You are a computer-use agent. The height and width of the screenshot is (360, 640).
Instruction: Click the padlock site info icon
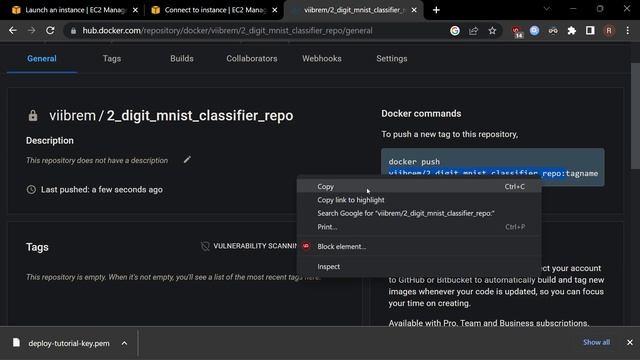[73, 31]
